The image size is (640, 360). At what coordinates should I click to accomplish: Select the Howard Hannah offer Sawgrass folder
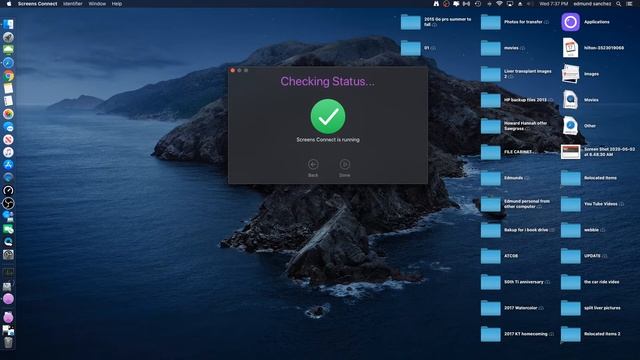491,126
